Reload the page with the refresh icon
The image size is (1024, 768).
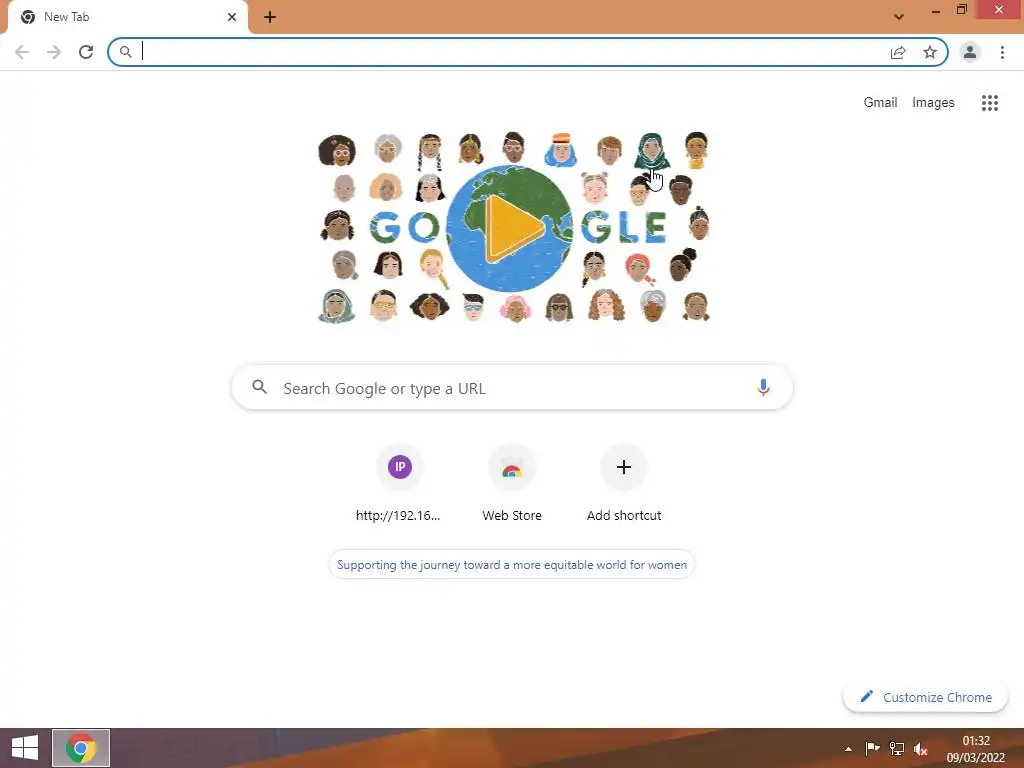(x=86, y=52)
